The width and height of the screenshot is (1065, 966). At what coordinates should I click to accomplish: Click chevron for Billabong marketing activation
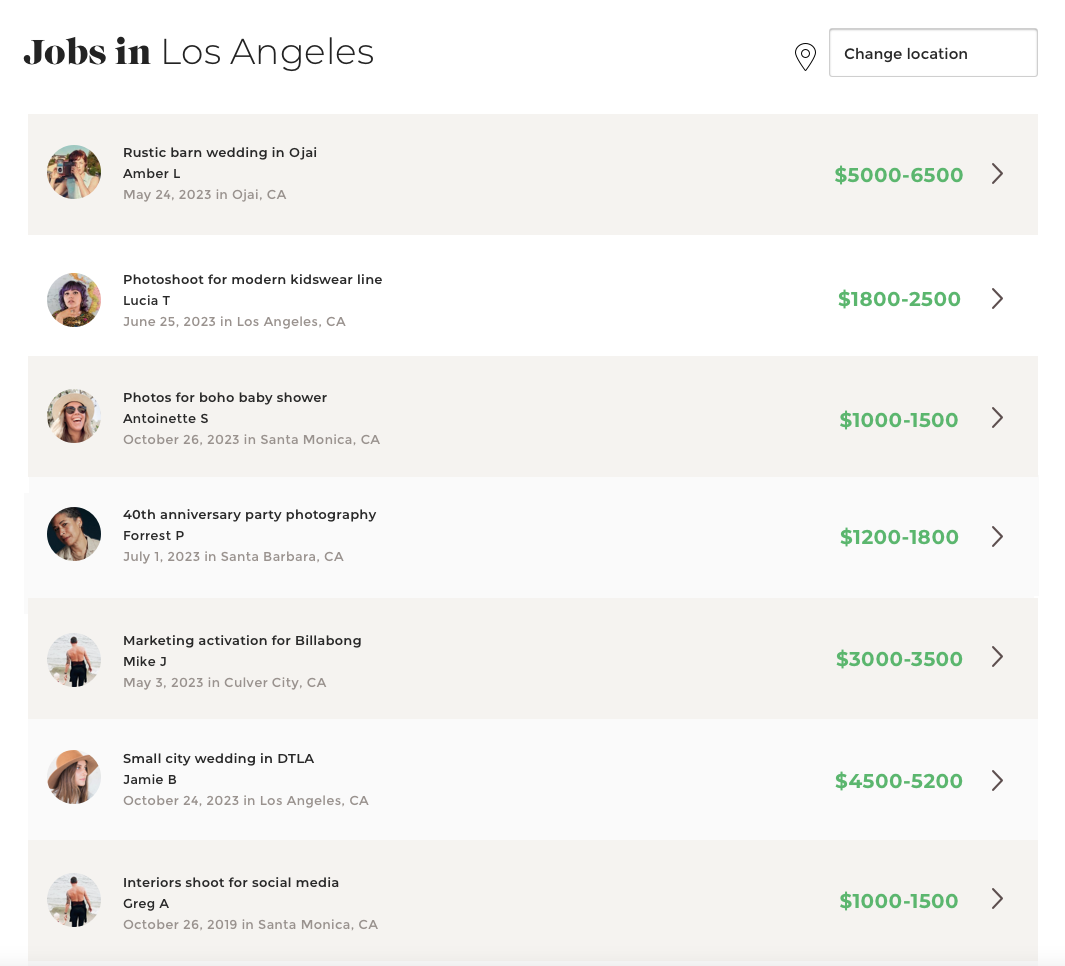click(997, 657)
